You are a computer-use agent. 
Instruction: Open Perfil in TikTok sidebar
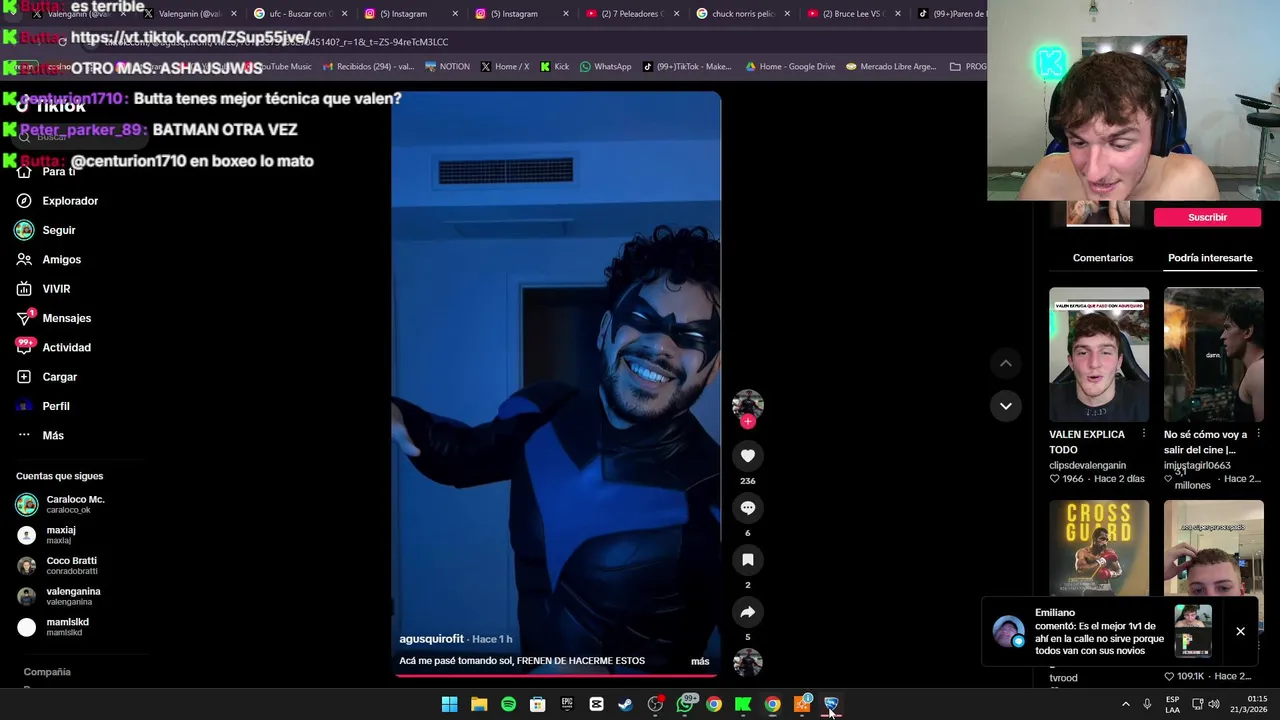43,406
